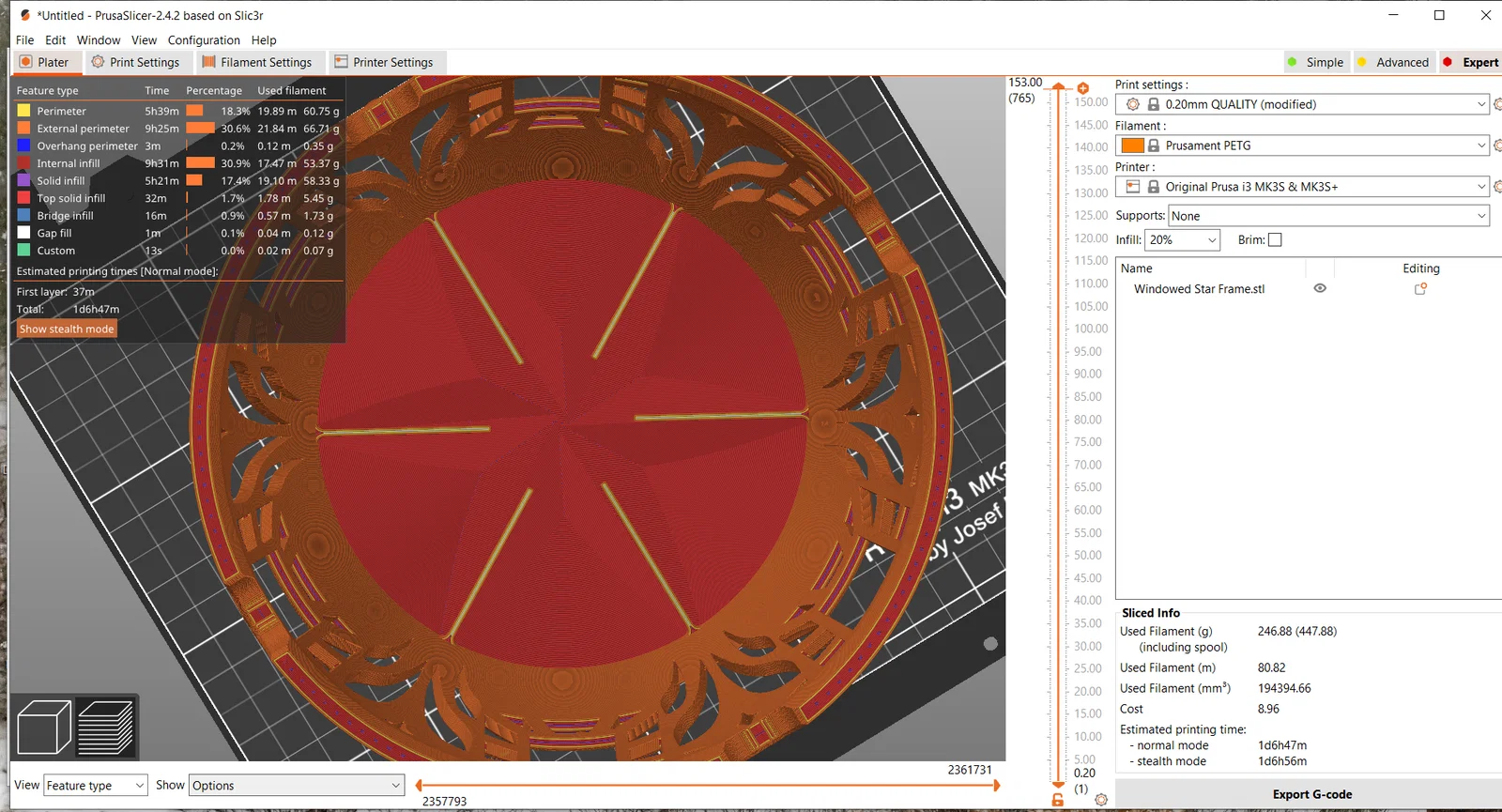Open the Window menu
The width and height of the screenshot is (1502, 812).
(x=99, y=40)
